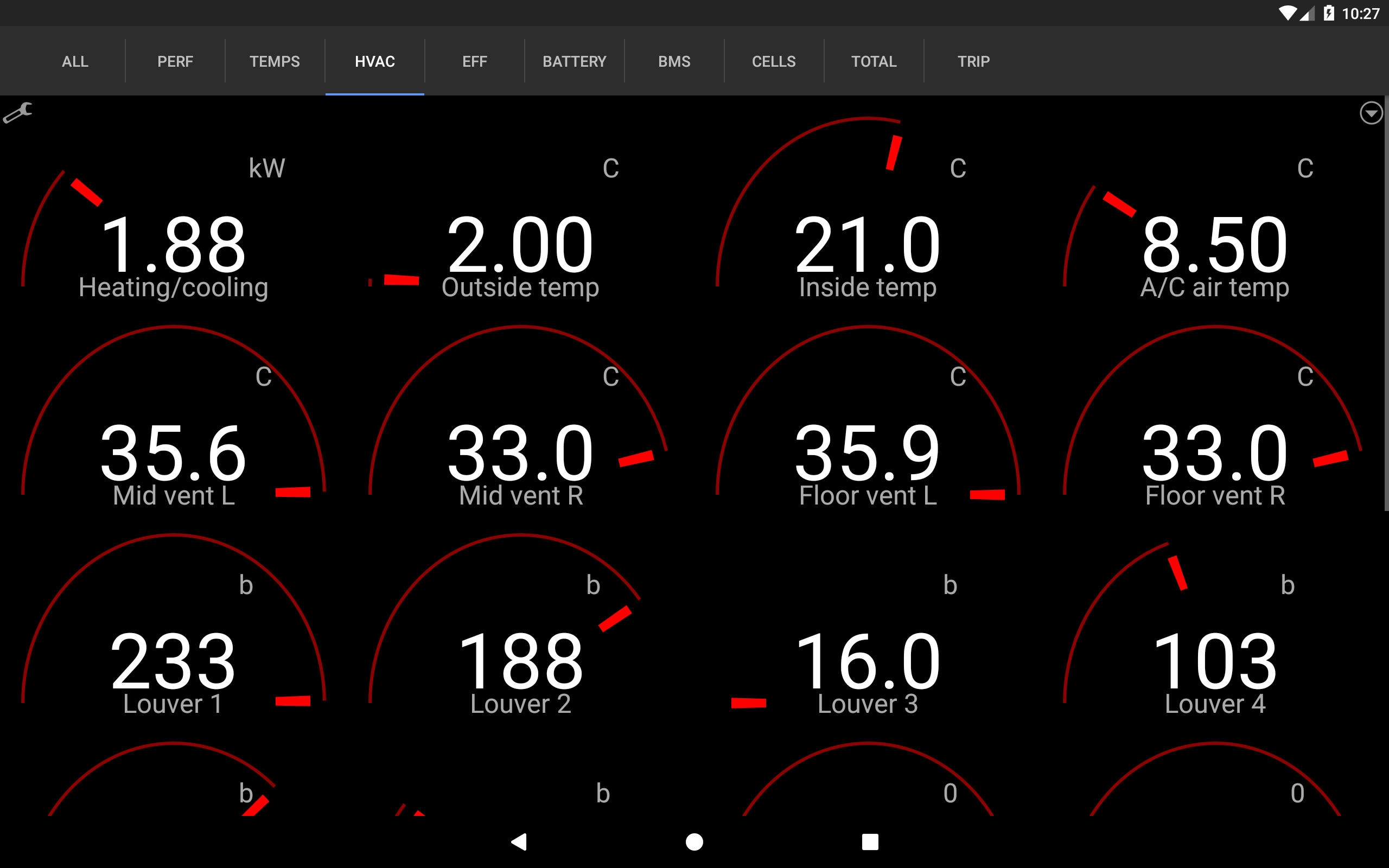Screen dimensions: 1389x868
Task: Open the CELLS tab
Action: [x=774, y=61]
